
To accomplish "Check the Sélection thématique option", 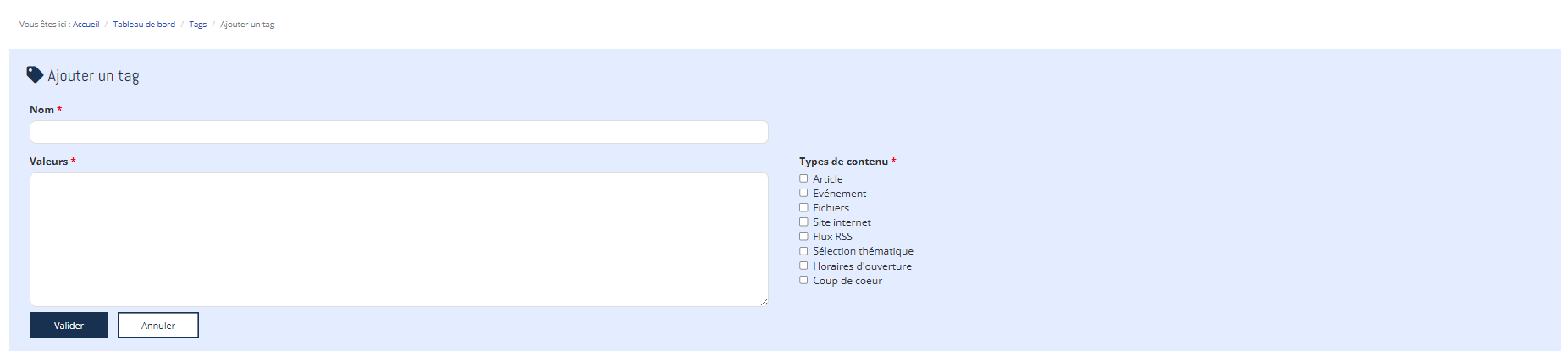I will pyautogui.click(x=803, y=251).
